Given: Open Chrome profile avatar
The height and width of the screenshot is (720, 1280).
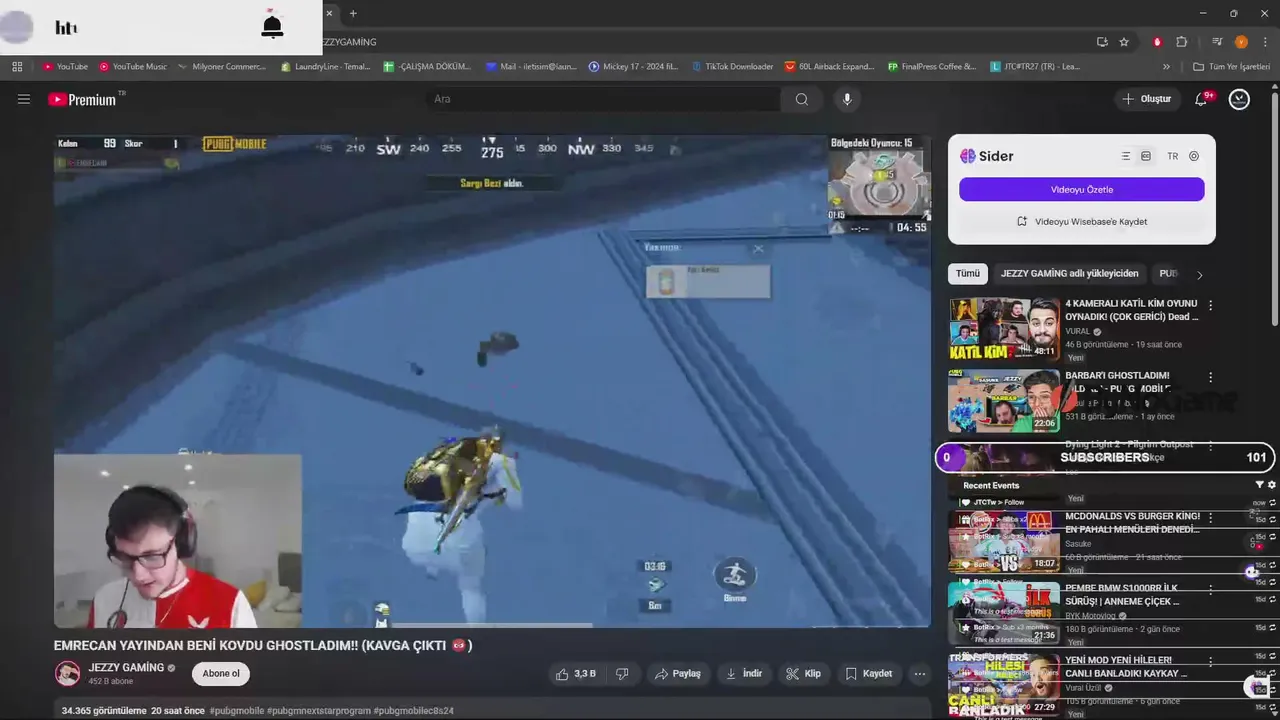Looking at the screenshot, I should (x=1241, y=42).
